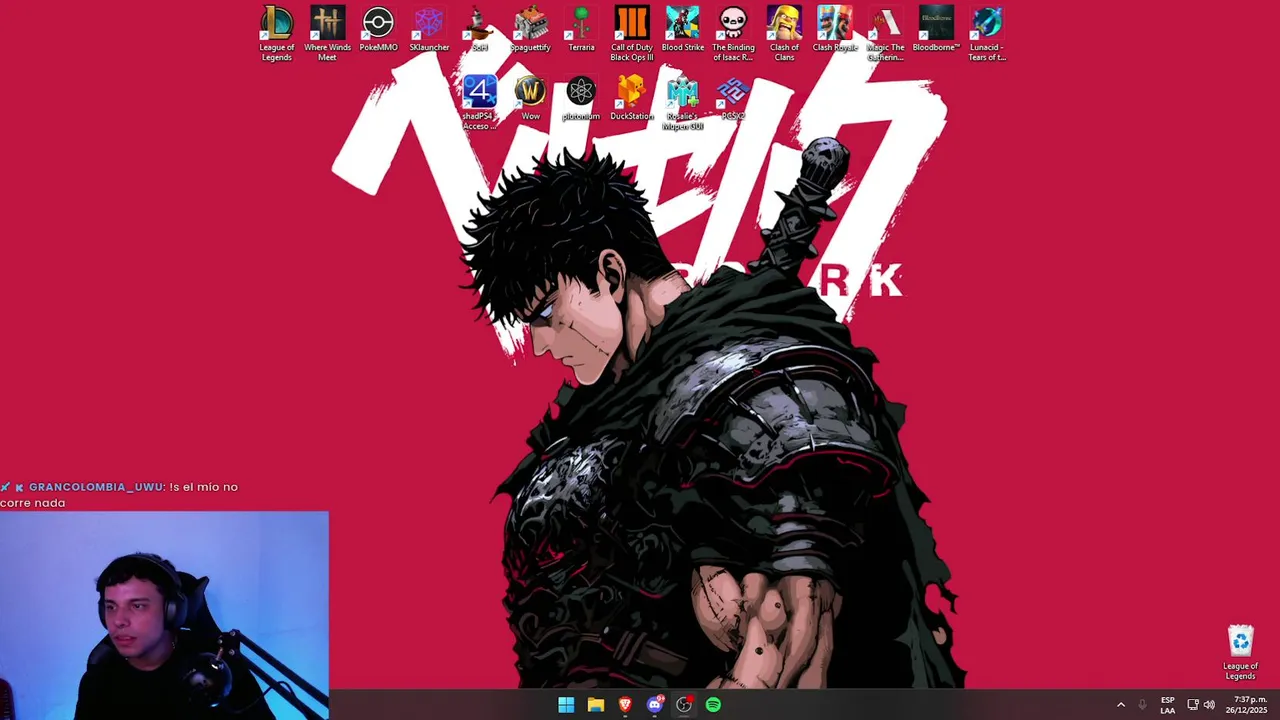Launch Where Winds Meet shortcut
Screen dimensions: 1280x720
pos(327,33)
